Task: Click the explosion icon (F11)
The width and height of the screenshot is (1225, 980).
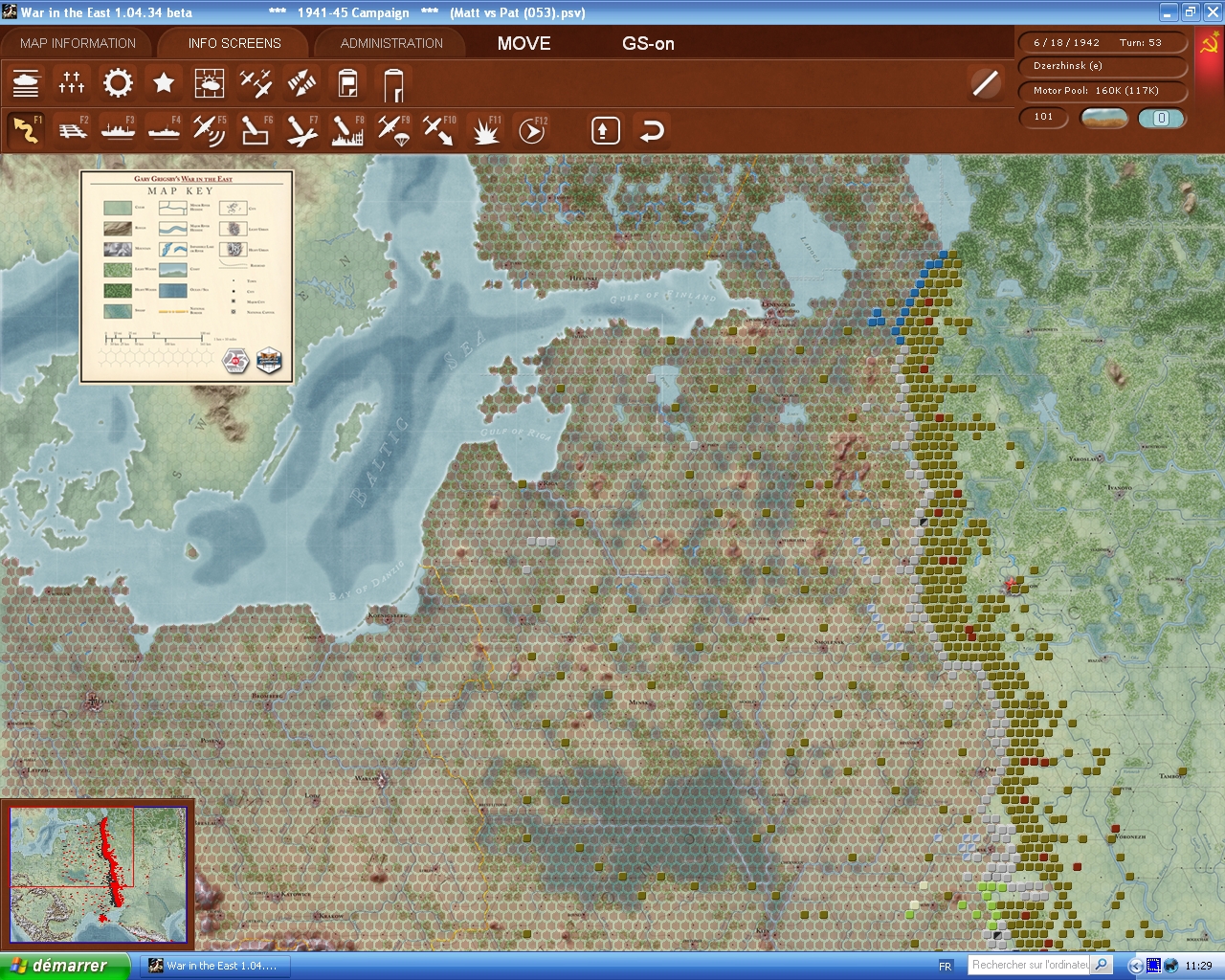Action: coord(485,130)
